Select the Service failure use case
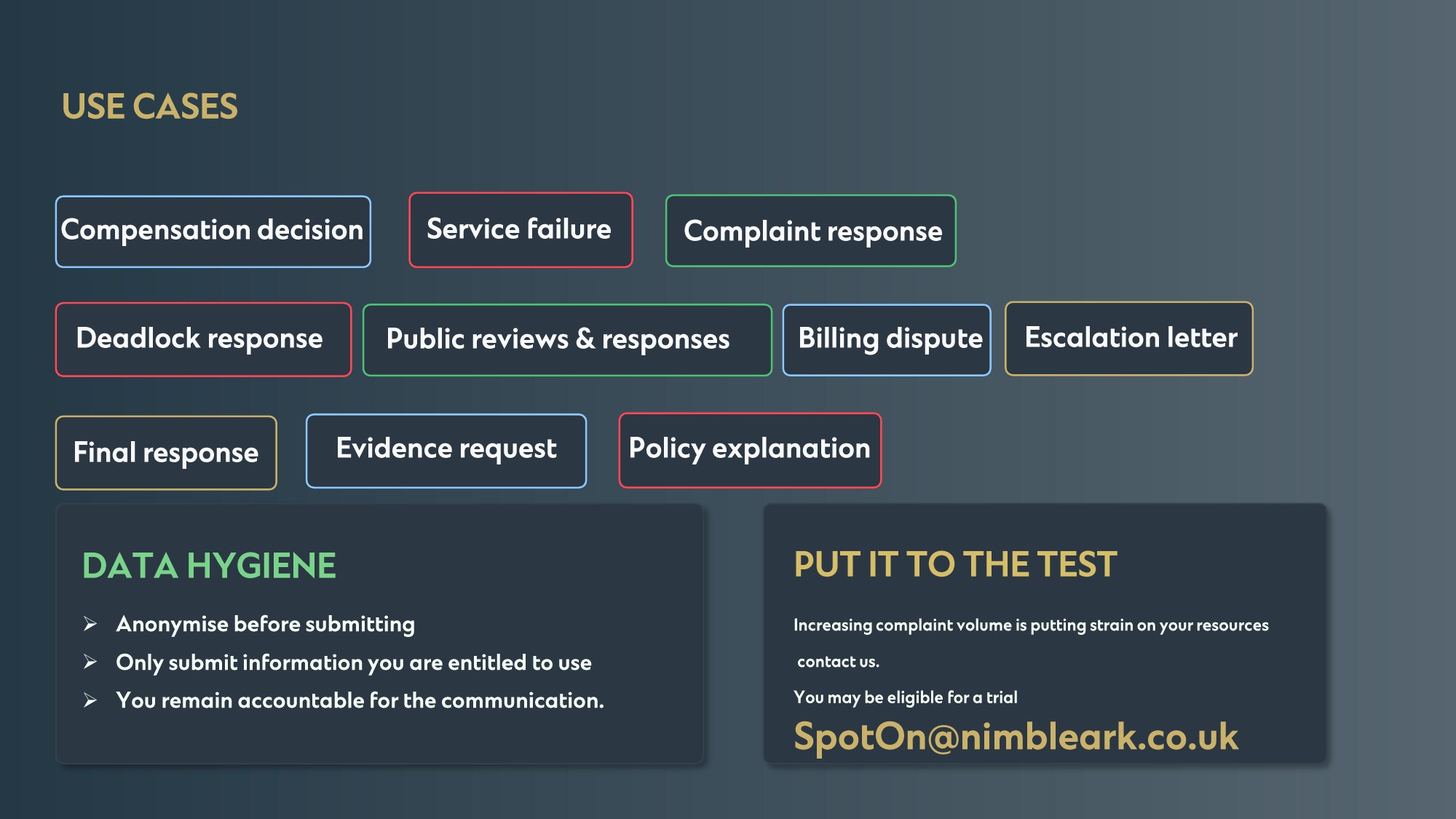 tap(521, 230)
